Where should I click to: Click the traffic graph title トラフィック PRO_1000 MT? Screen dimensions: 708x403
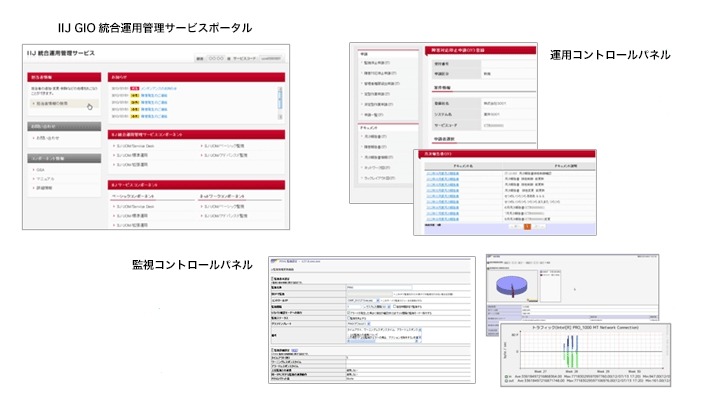pyautogui.click(x=585, y=328)
